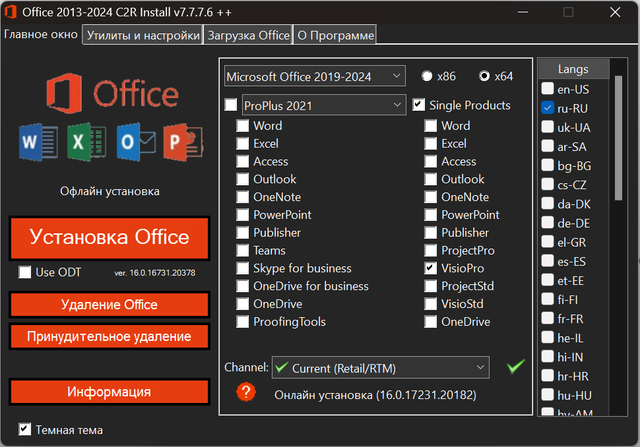The width and height of the screenshot is (640, 447).
Task: Uncheck the ru-RU language
Action: pos(547,108)
